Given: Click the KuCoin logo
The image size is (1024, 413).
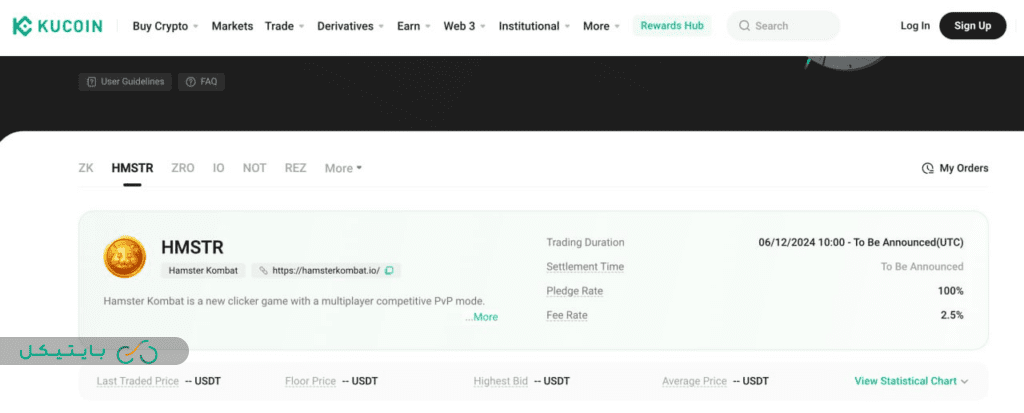Looking at the screenshot, I should 57,26.
